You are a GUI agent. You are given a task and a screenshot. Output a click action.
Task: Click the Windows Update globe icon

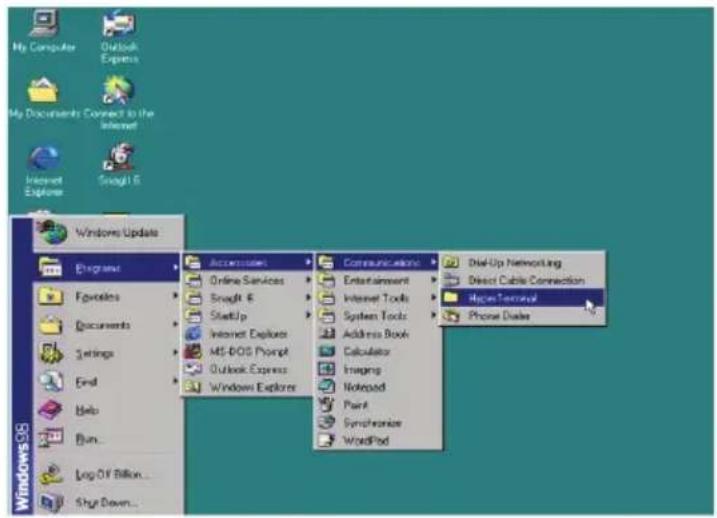tap(54, 232)
